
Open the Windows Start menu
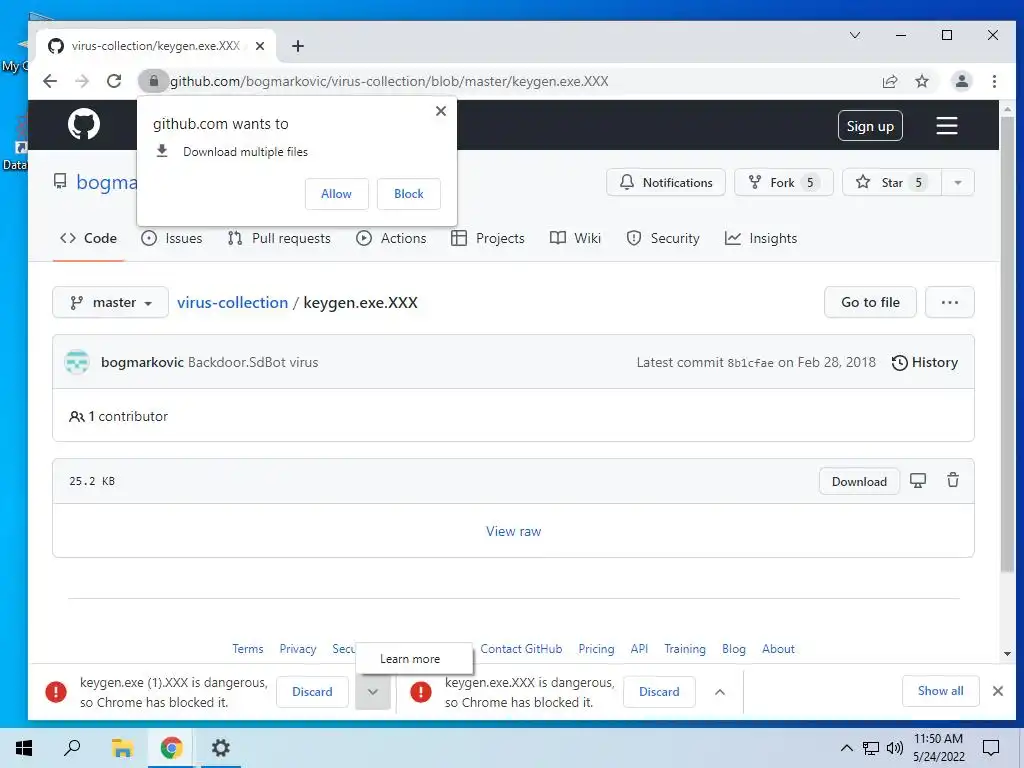click(x=24, y=748)
